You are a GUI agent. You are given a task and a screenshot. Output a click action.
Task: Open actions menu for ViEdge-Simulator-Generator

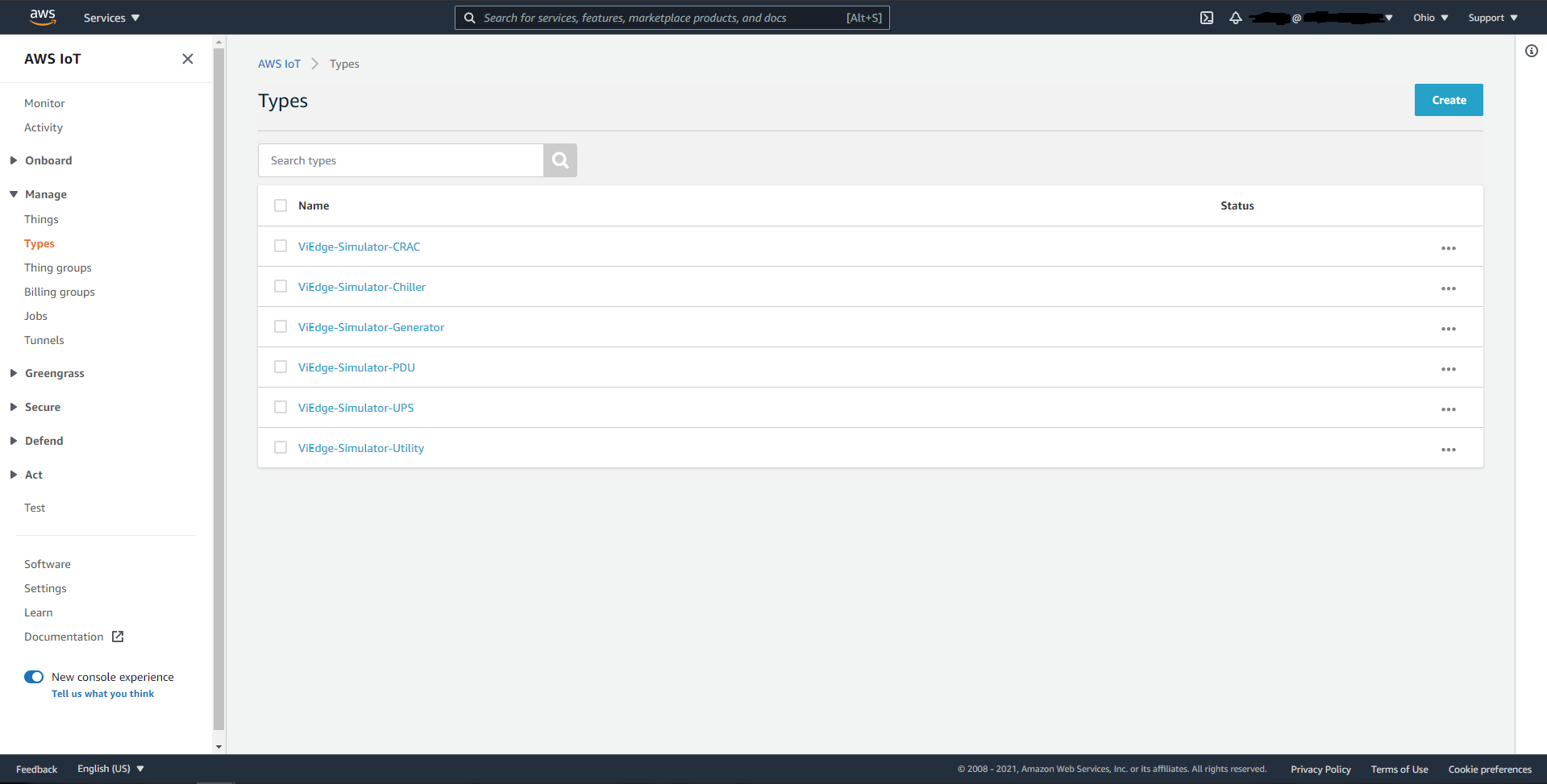coord(1449,329)
